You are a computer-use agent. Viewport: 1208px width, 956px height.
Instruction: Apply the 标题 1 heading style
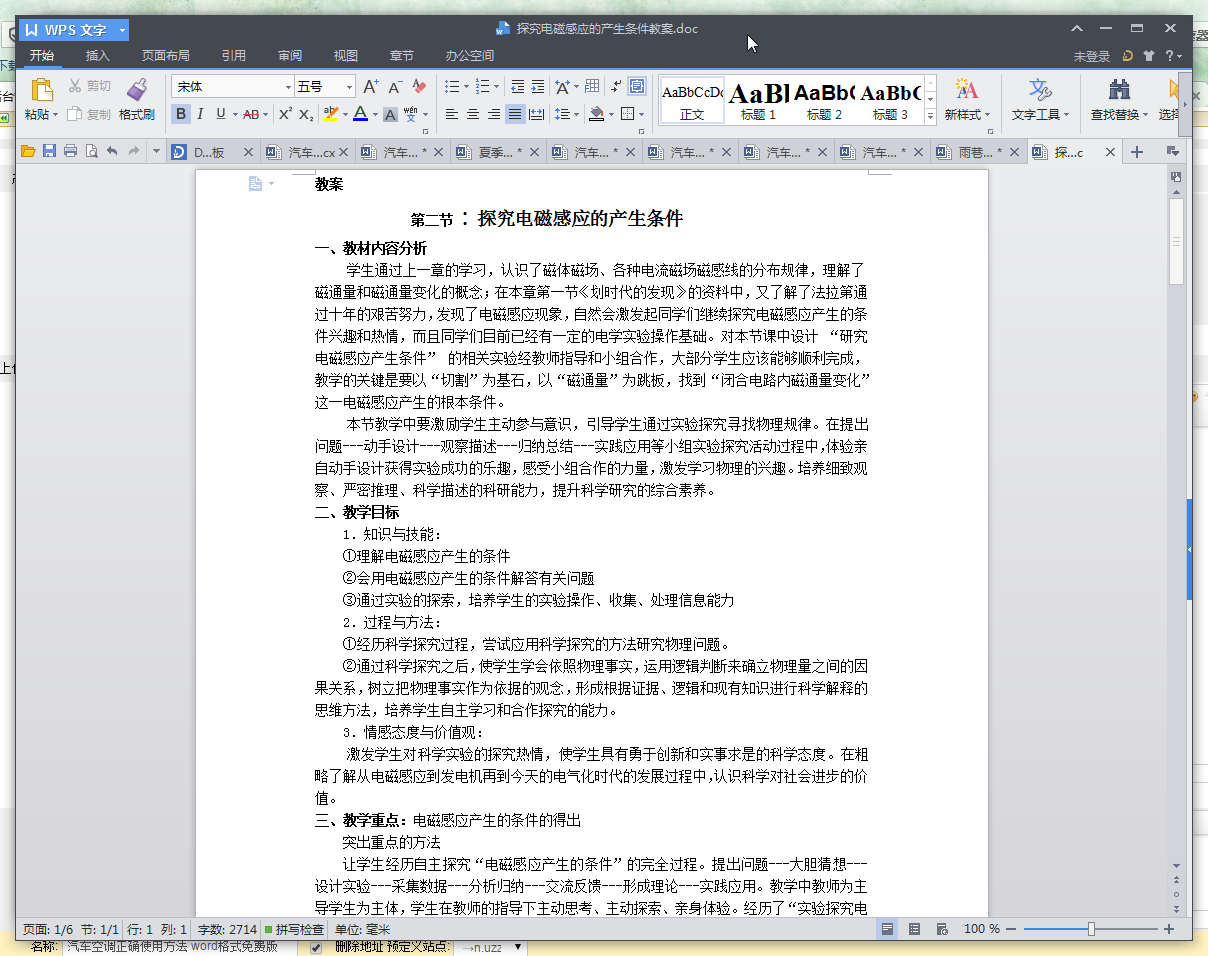758,99
